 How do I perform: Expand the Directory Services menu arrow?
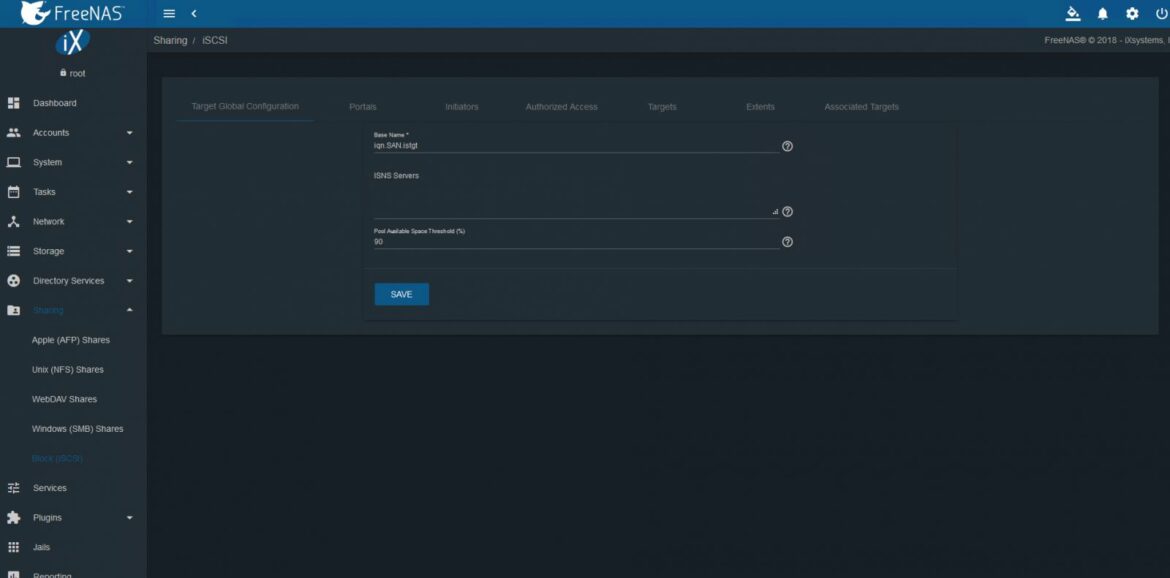pos(129,281)
